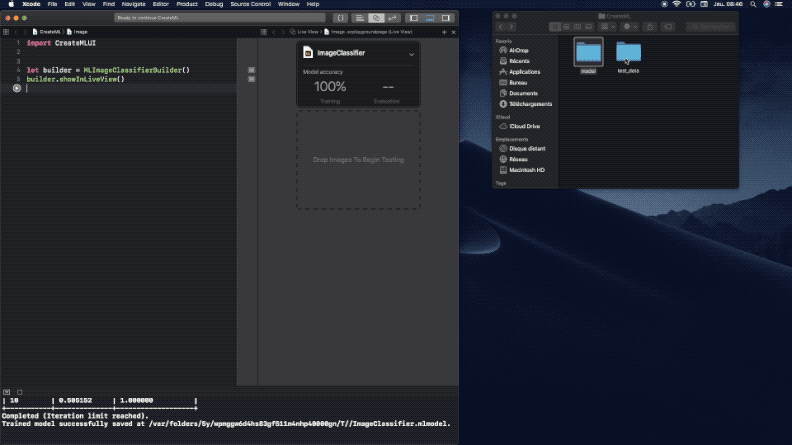792x445 pixels.
Task: Open Finder group-by arrangement dropdown
Action: [607, 27]
